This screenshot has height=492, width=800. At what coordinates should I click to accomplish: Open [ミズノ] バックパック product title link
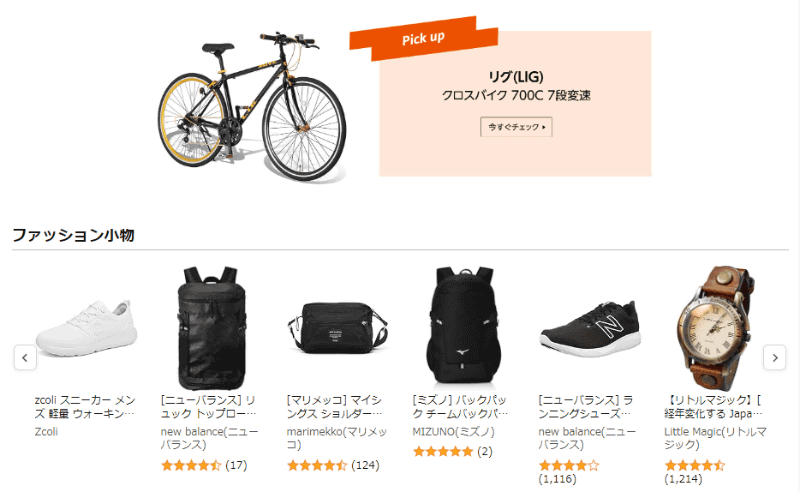click(460, 407)
